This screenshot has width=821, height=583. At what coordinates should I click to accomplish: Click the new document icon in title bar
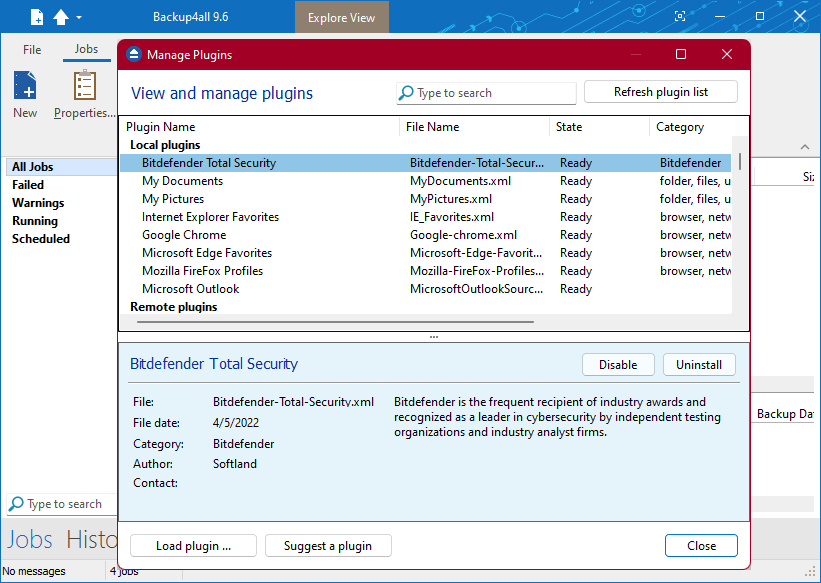pyautogui.click(x=37, y=17)
